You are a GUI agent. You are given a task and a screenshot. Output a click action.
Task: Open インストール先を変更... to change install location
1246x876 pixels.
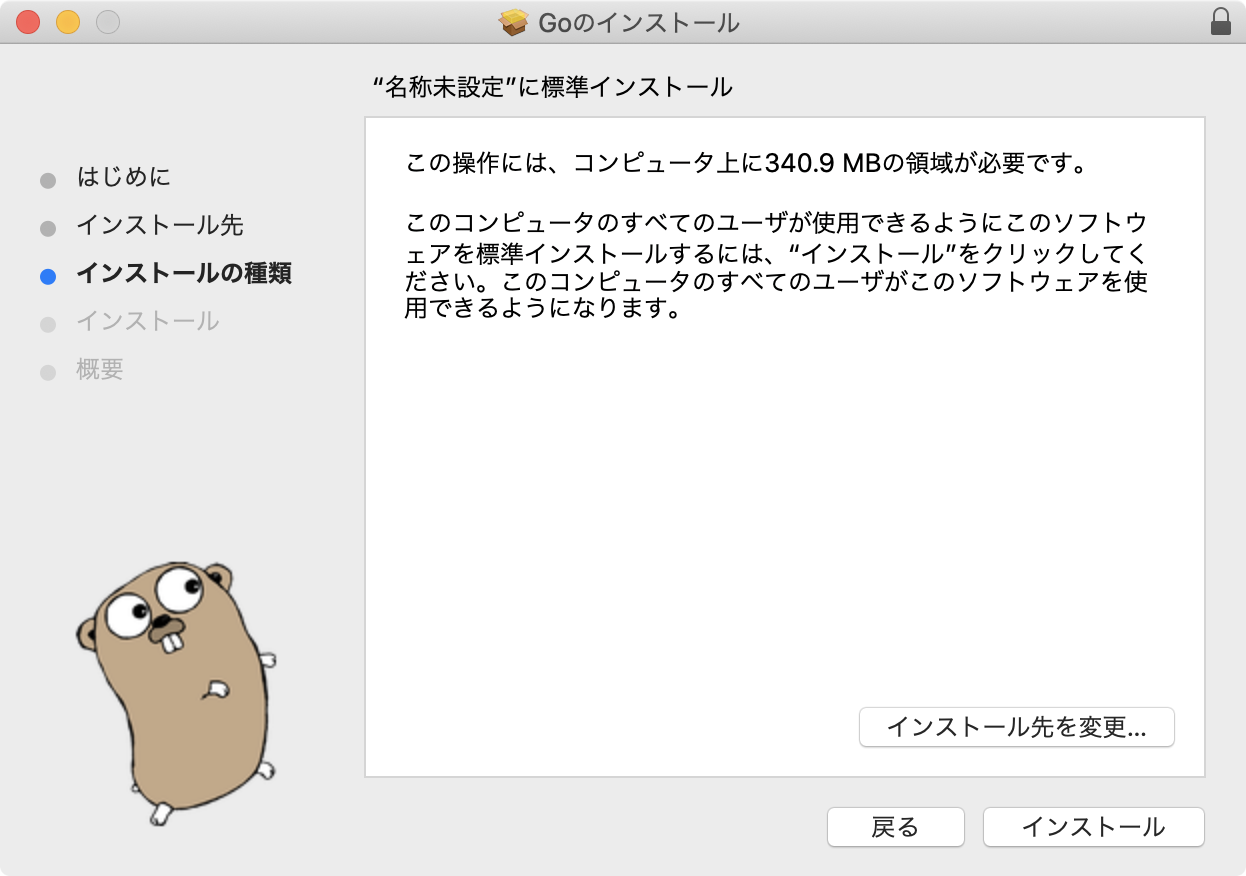pos(1016,727)
